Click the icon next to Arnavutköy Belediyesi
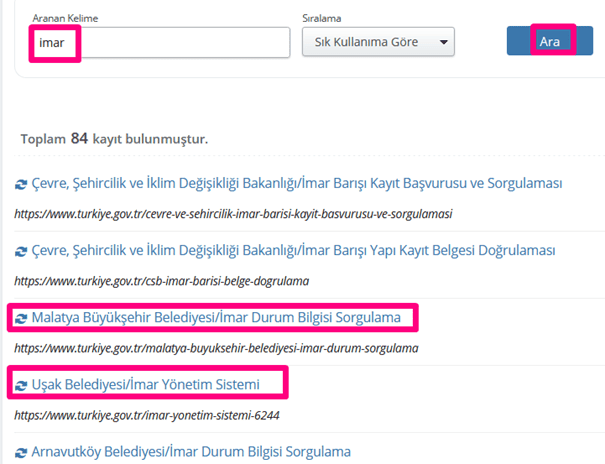The width and height of the screenshot is (605, 464). coord(21,452)
